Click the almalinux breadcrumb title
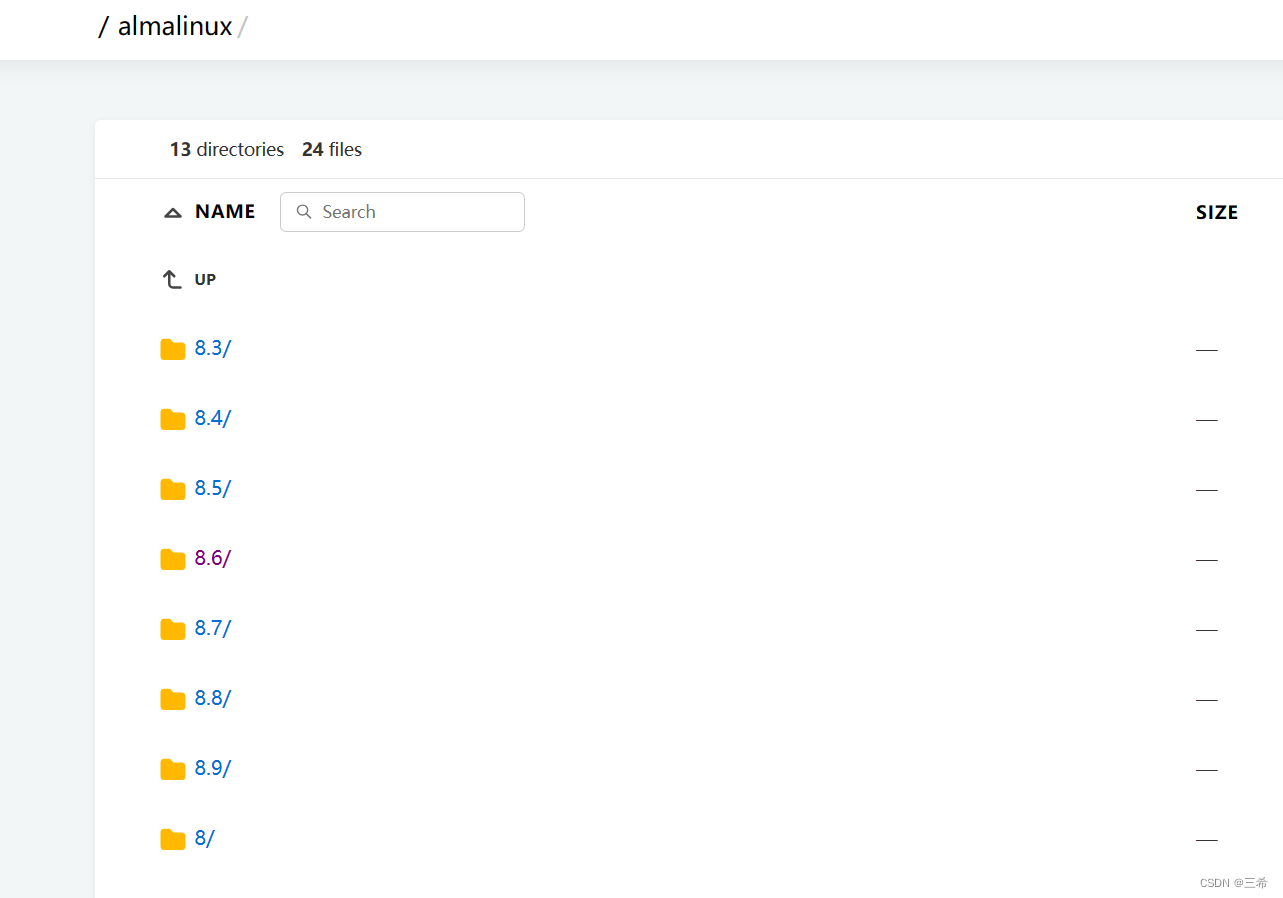The width and height of the screenshot is (1283, 898). 175,26
